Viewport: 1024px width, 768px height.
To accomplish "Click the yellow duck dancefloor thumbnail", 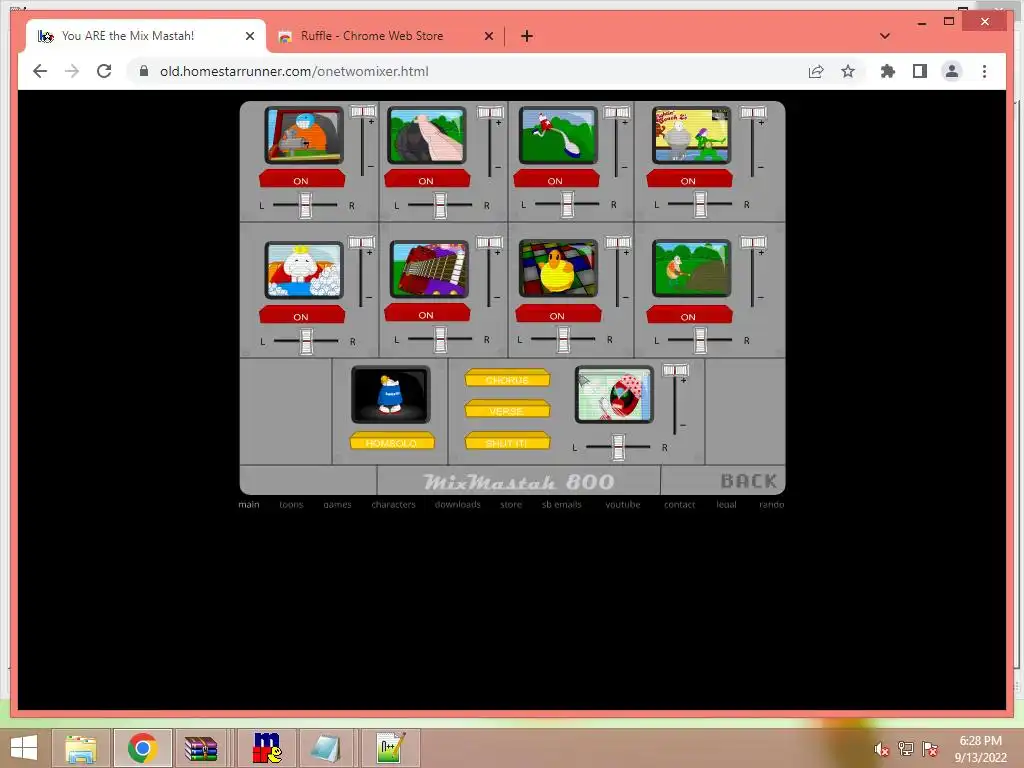I will [558, 268].
